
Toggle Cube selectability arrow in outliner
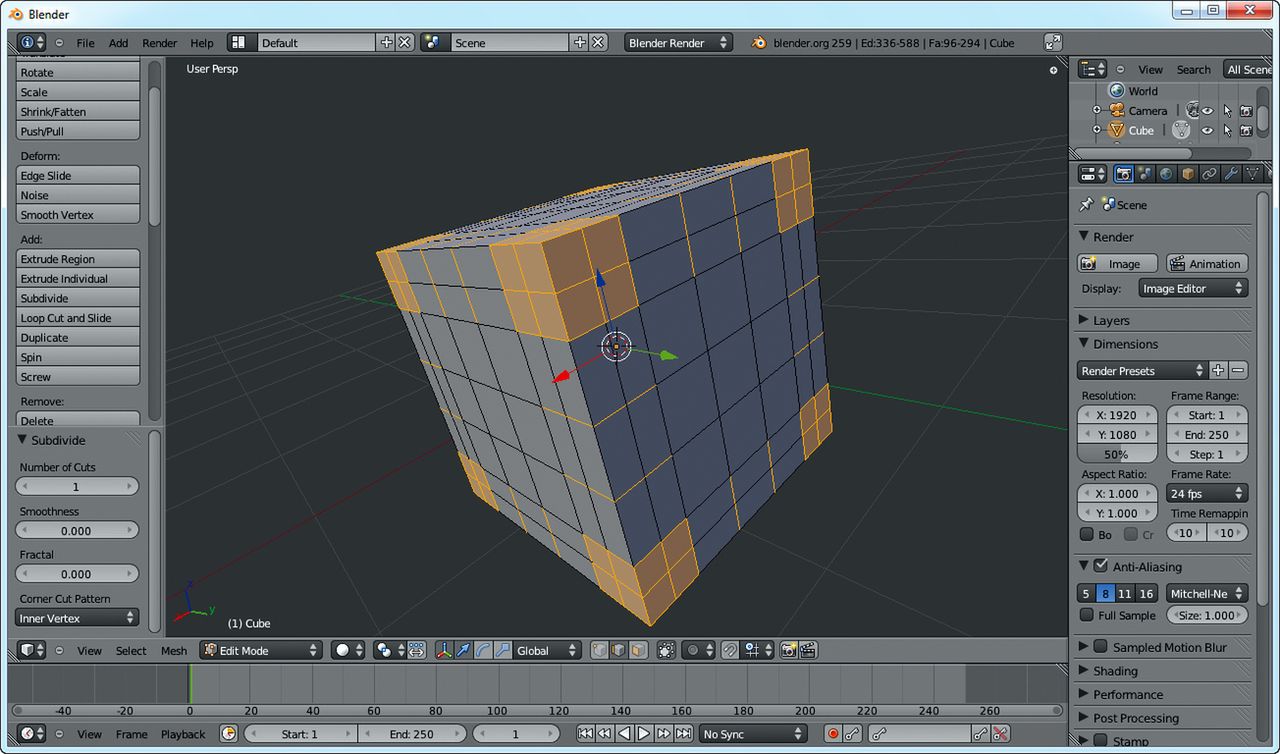tap(1227, 131)
